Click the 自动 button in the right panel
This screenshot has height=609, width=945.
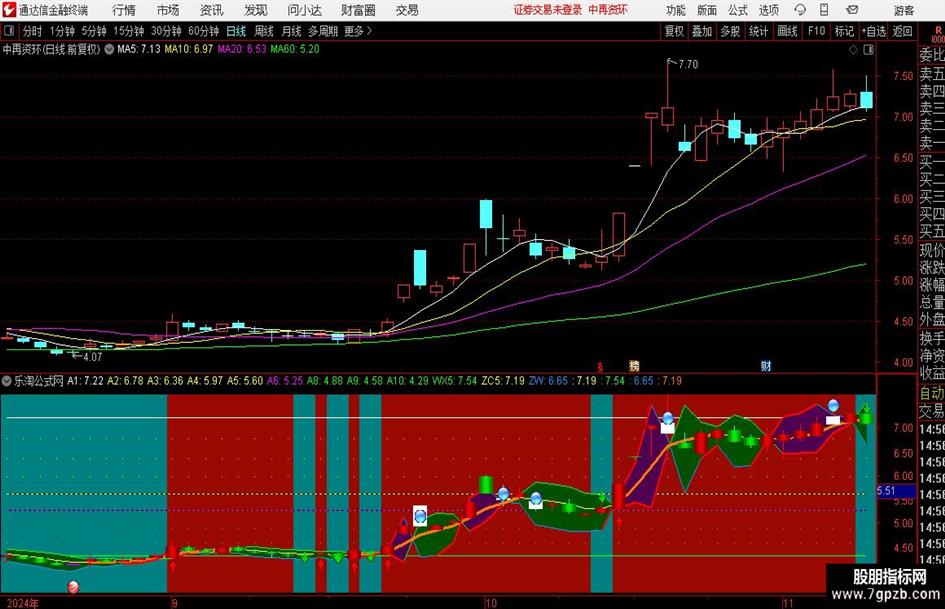[932, 393]
